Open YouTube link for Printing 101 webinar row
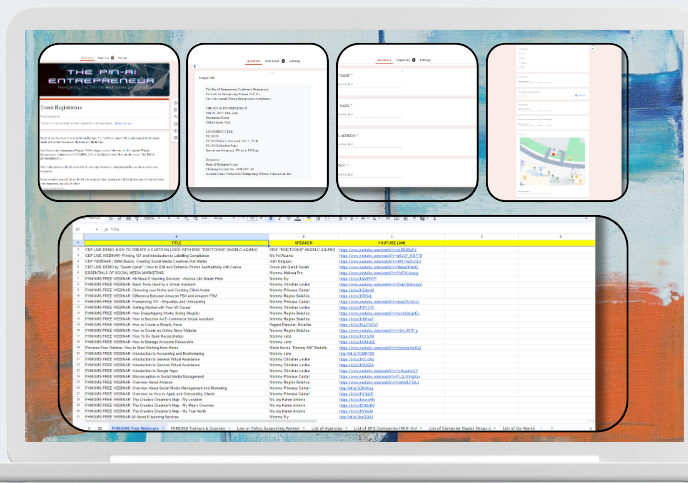This screenshot has width=688, height=483. click(x=380, y=255)
